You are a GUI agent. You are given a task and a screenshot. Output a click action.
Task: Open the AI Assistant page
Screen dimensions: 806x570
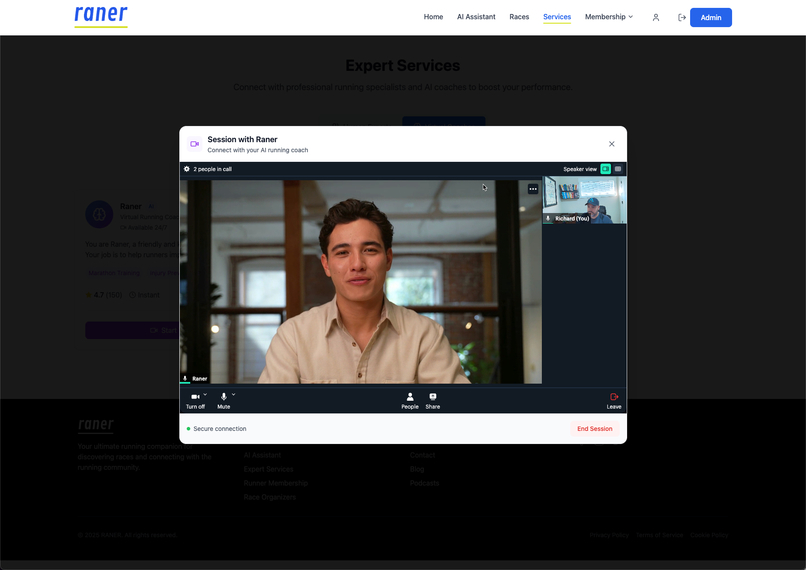click(x=476, y=17)
